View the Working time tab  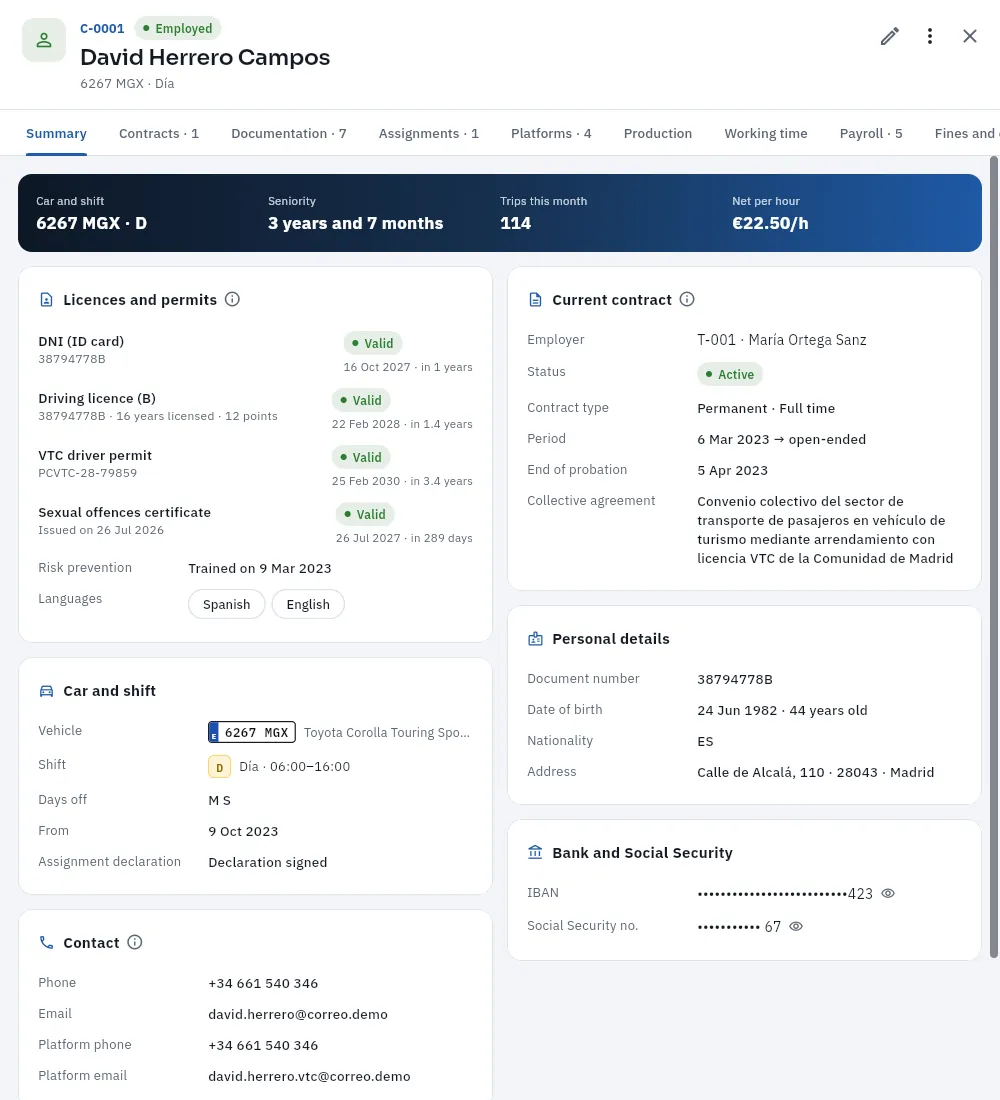tap(766, 133)
